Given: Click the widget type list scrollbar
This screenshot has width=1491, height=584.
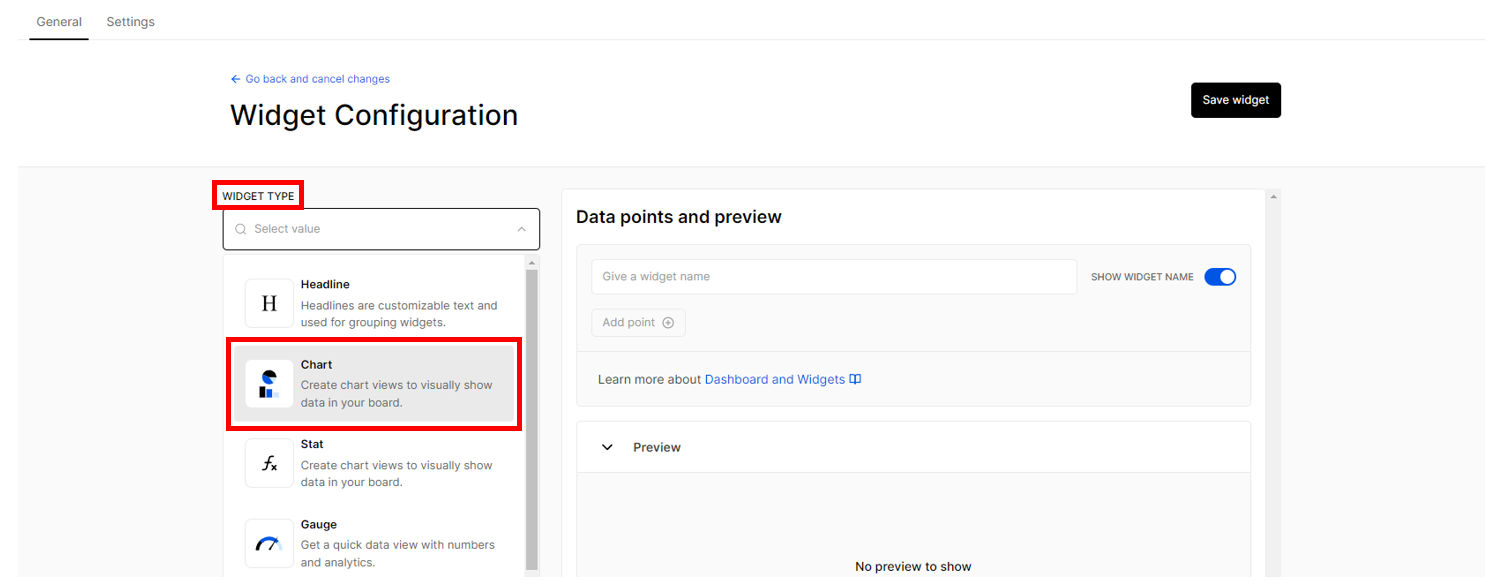Looking at the screenshot, I should [532, 418].
